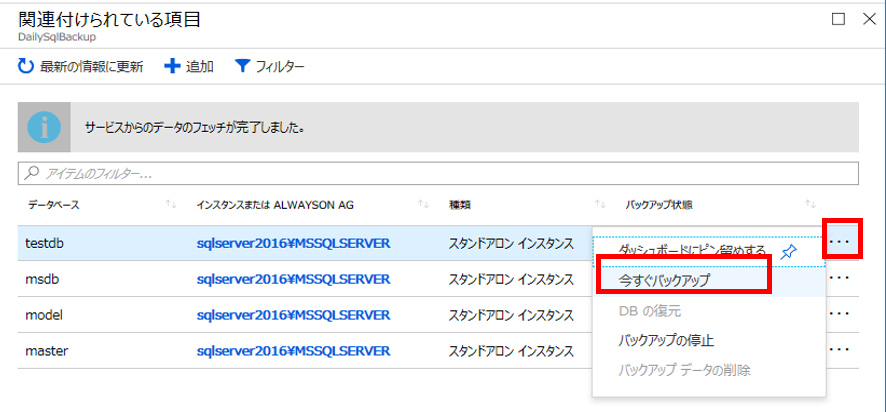
Task: Click the fetch-complete info banner message
Action: click(x=196, y=128)
